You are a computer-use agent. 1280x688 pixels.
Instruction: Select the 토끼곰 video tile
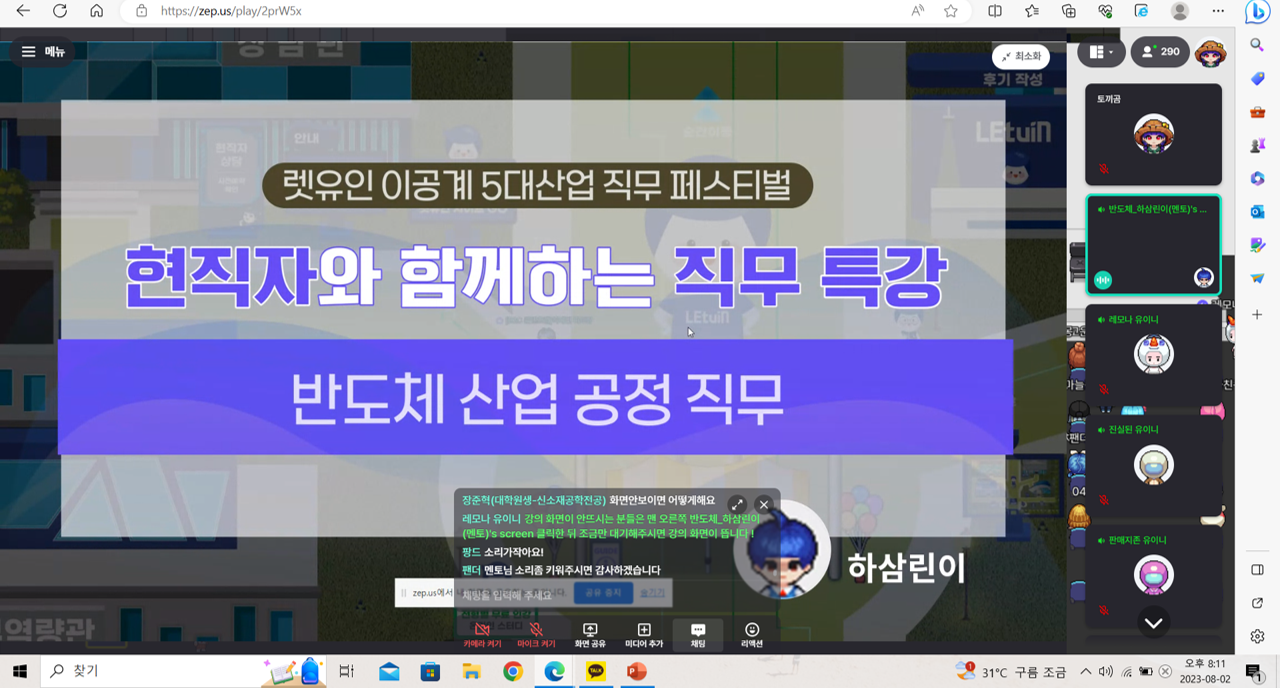[x=1153, y=135]
